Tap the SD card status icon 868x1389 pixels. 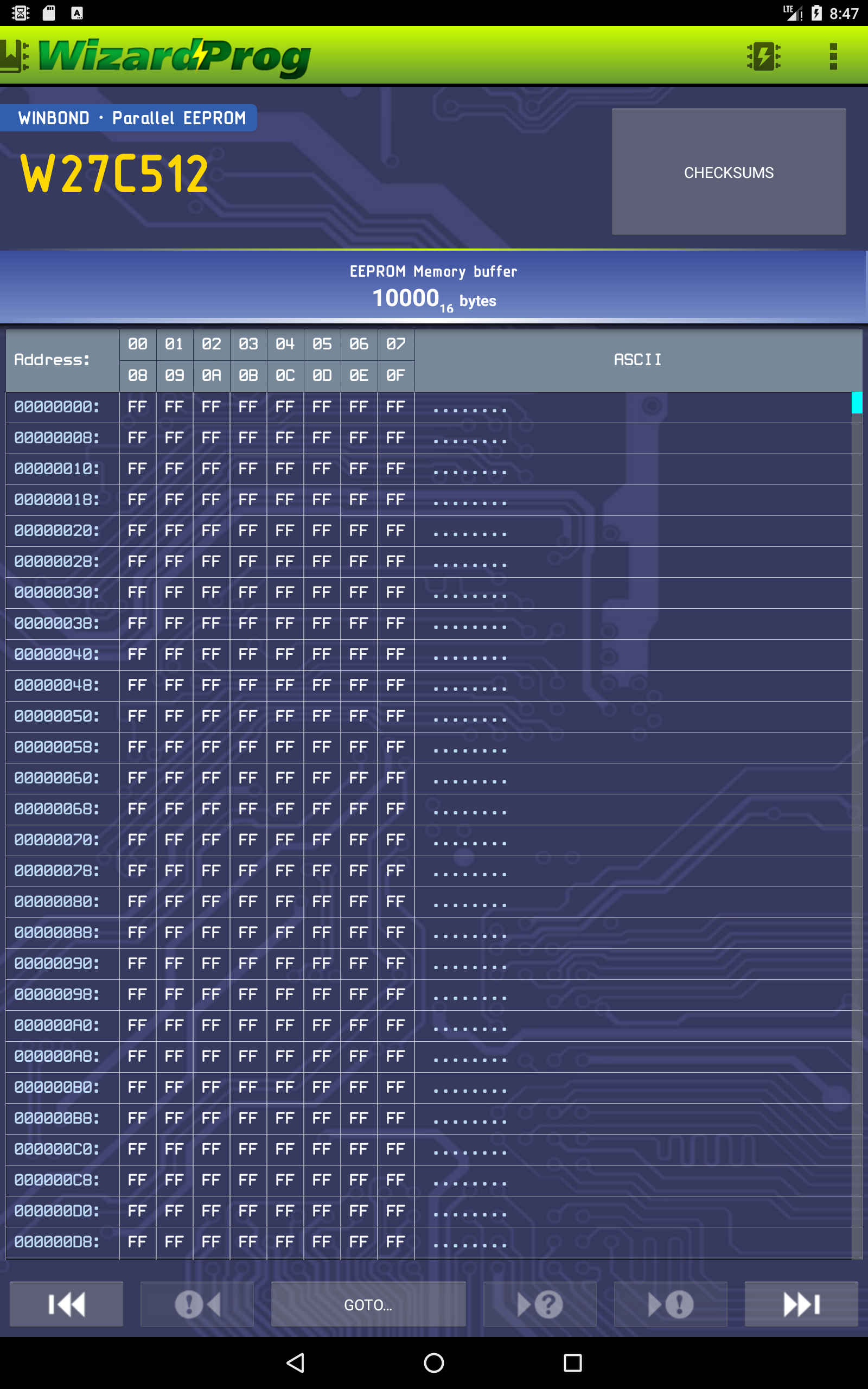point(49,12)
